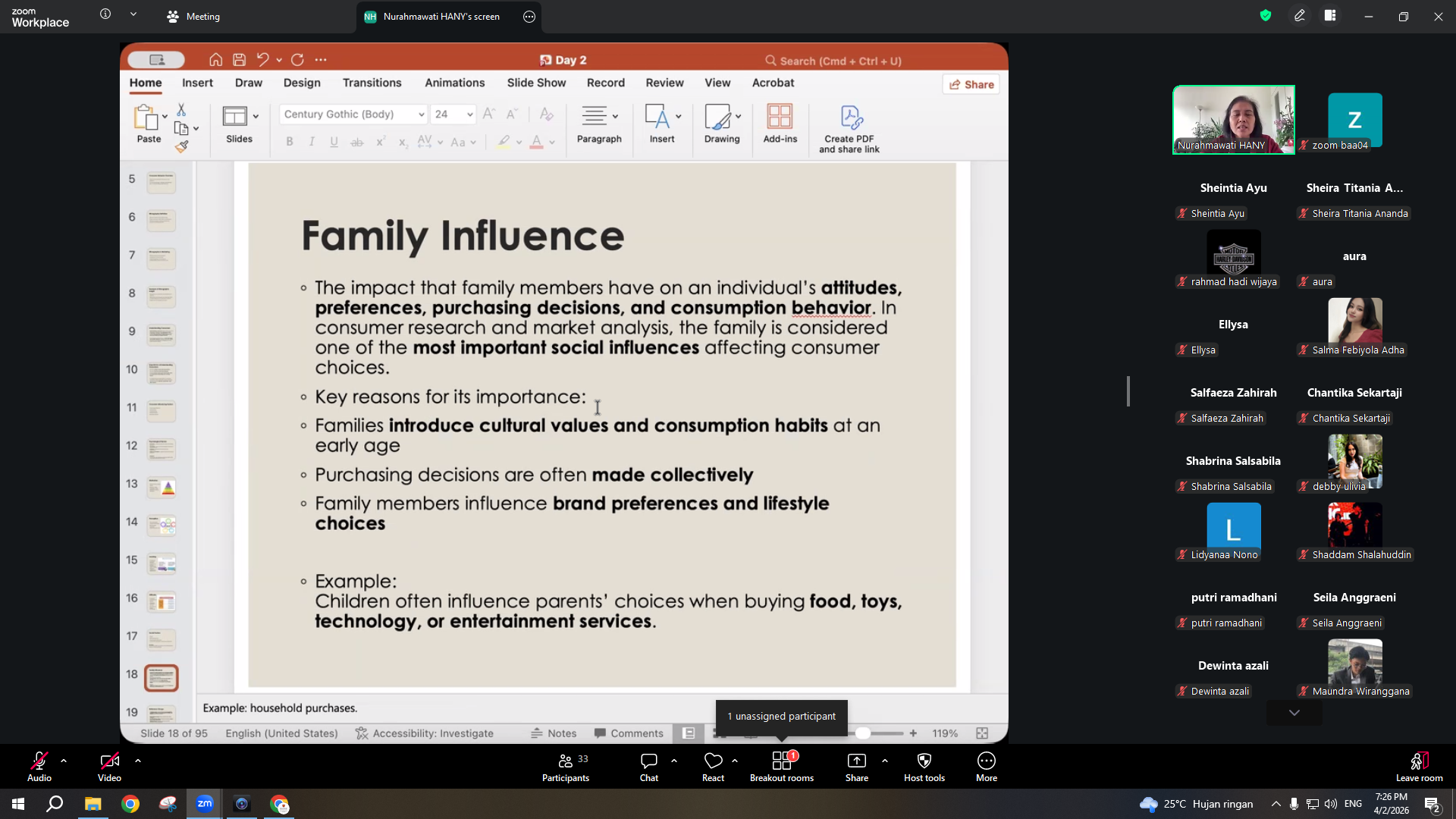The width and height of the screenshot is (1456, 819).
Task: Open the Design ribbon tab
Action: (x=302, y=83)
